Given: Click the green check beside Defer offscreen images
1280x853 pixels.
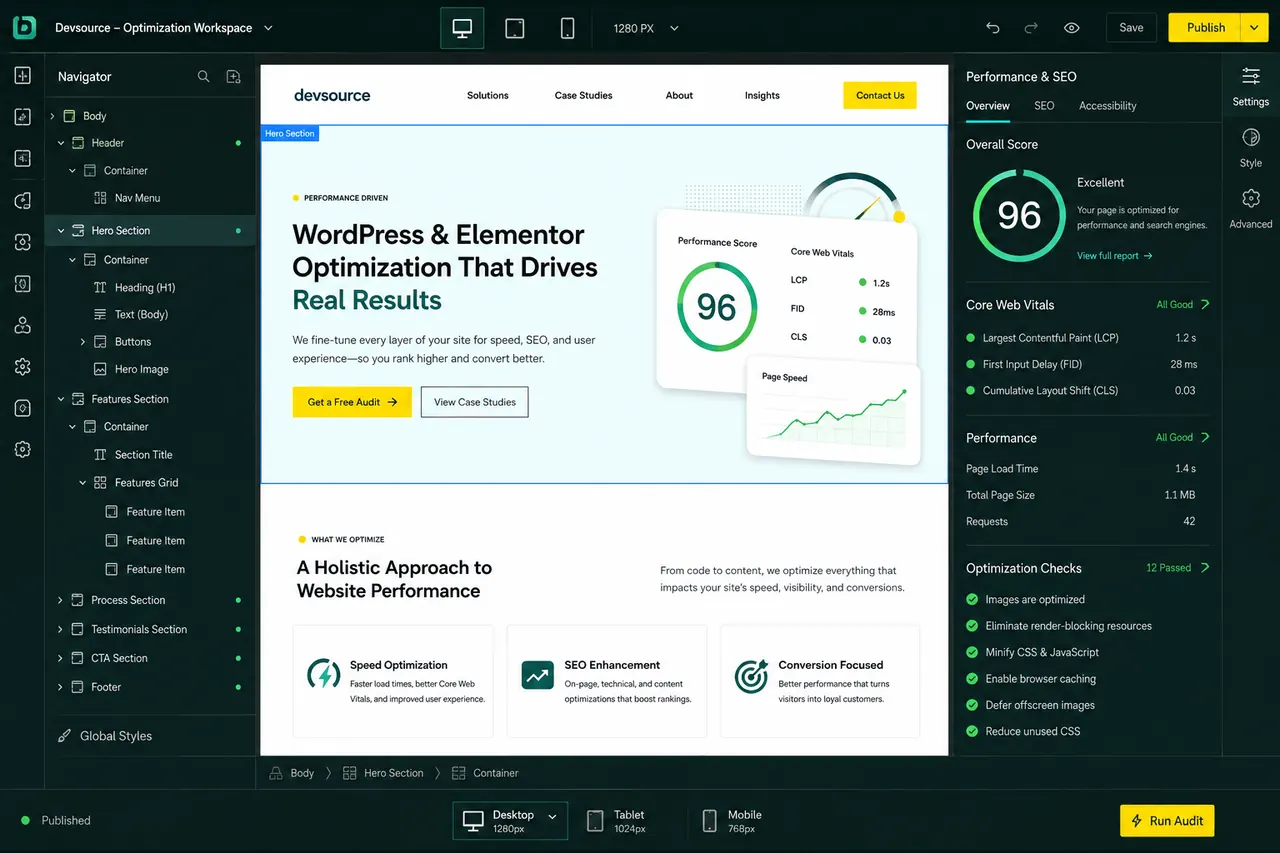Looking at the screenshot, I should [972, 705].
